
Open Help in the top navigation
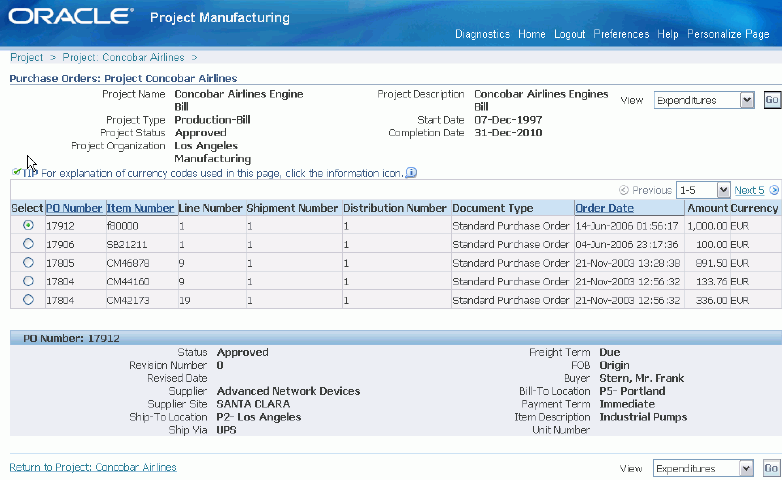pos(668,34)
